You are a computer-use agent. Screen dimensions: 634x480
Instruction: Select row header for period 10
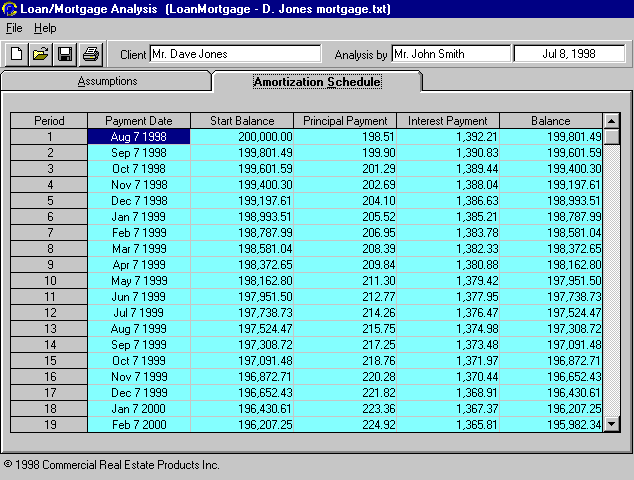49,281
